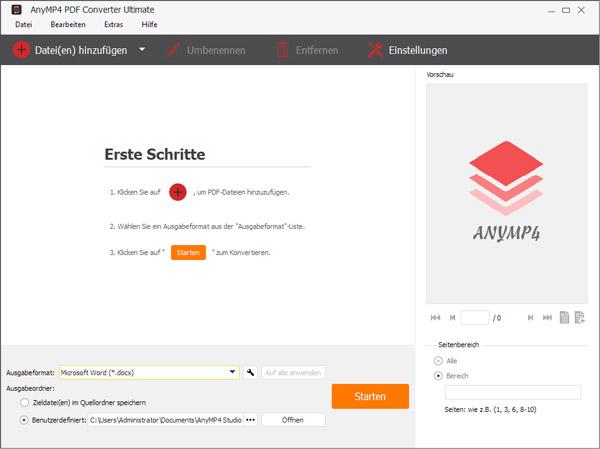Go to previous page in preview

point(452,318)
